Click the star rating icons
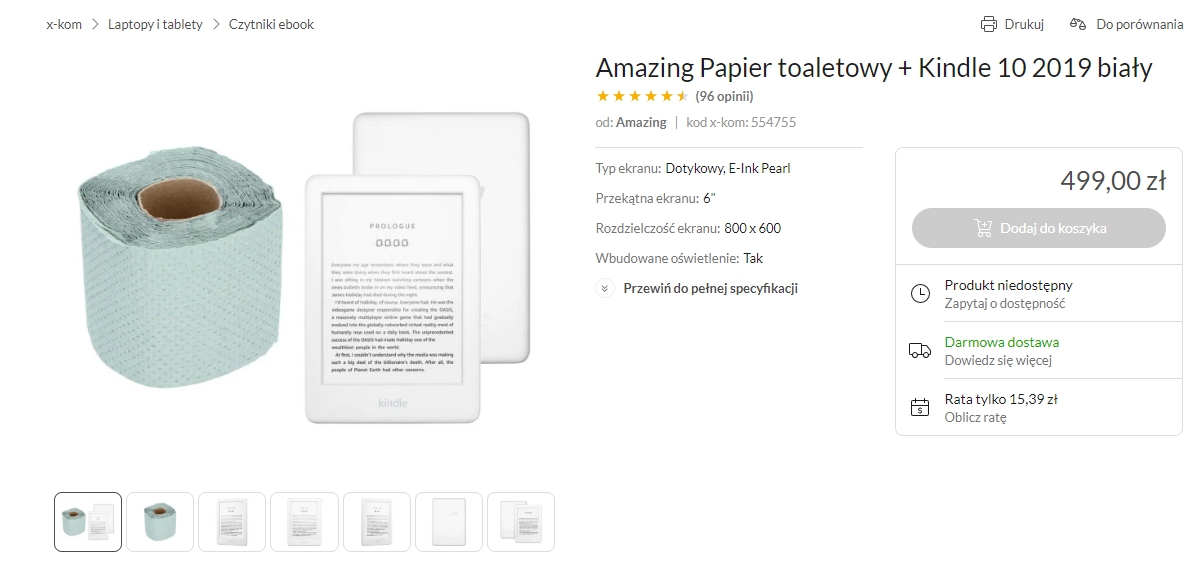Viewport: 1204px width, 567px height. [642, 96]
